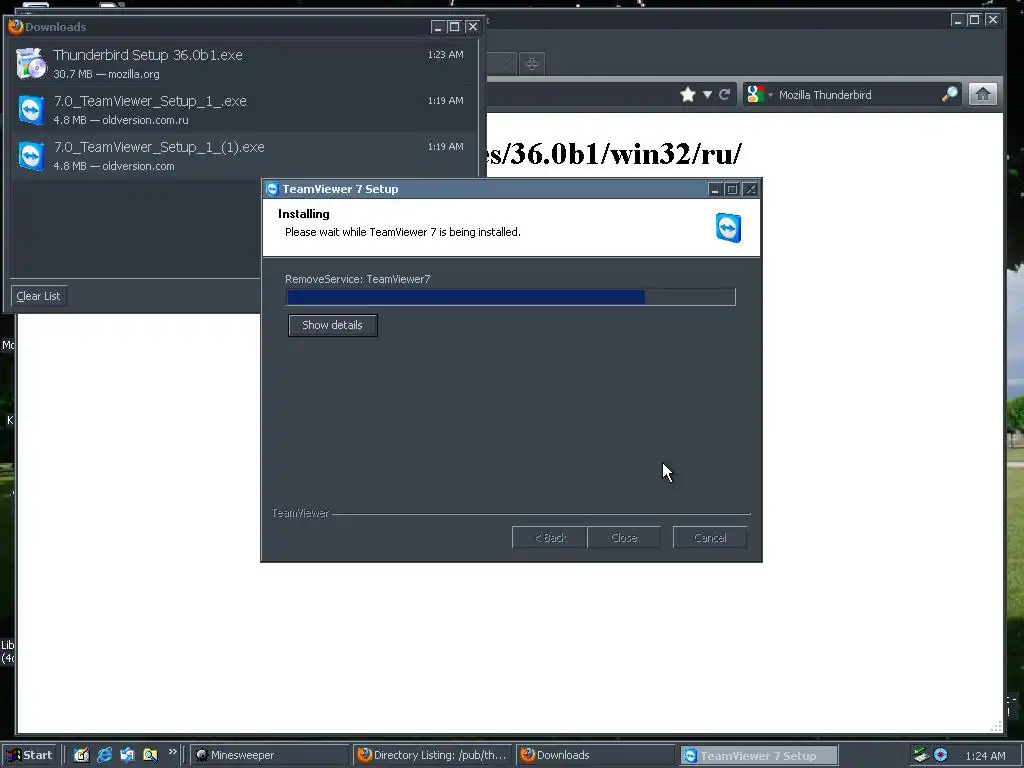Open the Thunderbird Setup 36.0b1.exe download entry
This screenshot has height=768, width=1024.
[242, 63]
